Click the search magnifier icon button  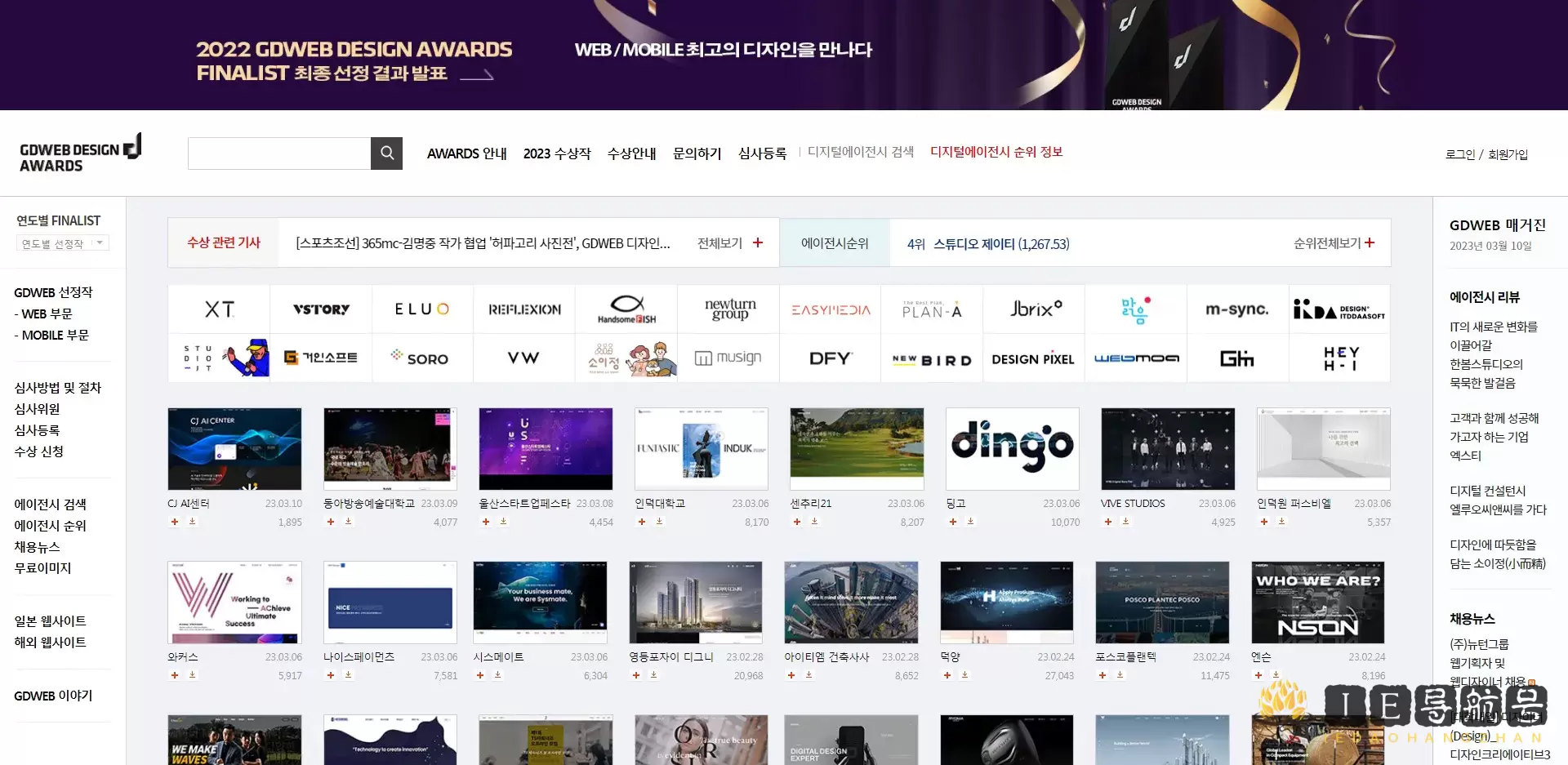[386, 153]
